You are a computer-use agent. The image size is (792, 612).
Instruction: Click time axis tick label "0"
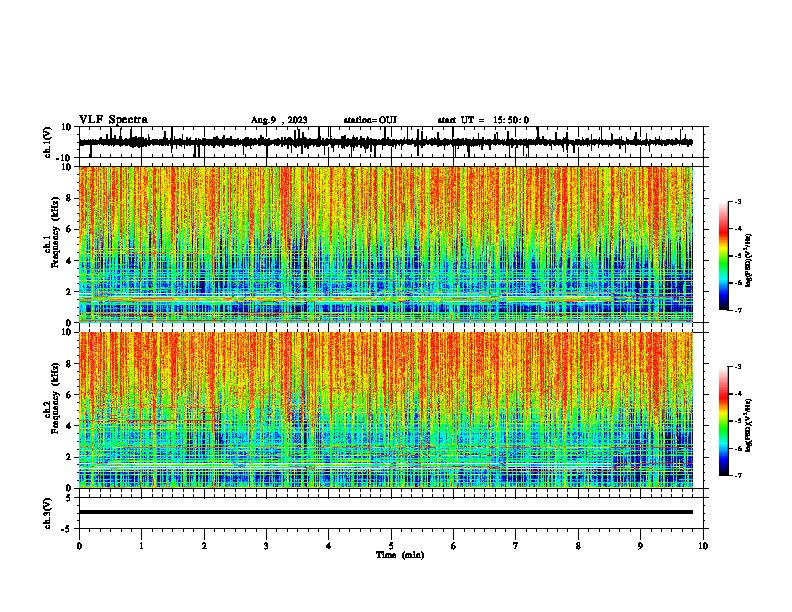click(x=79, y=546)
